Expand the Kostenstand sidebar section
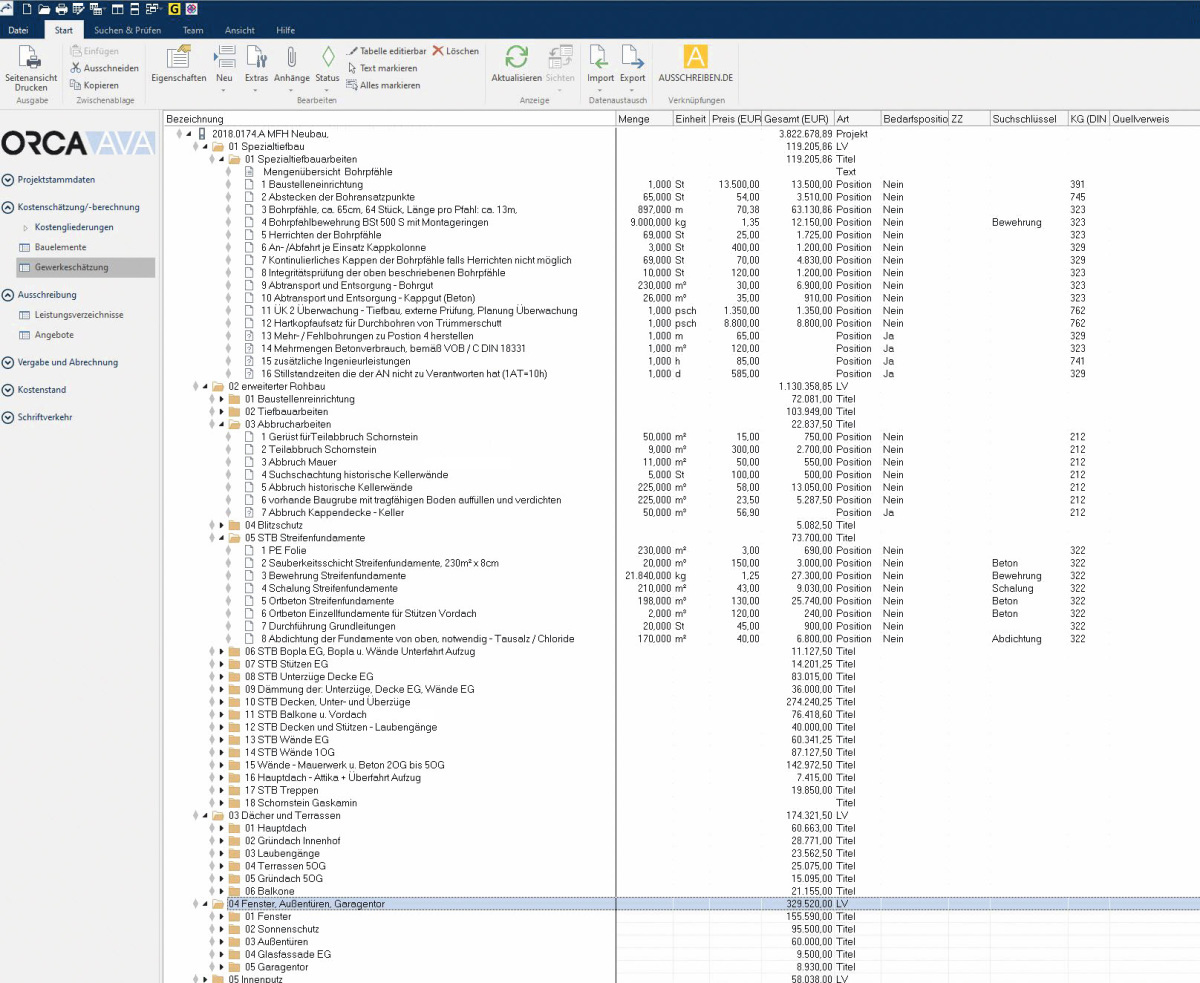 tap(8, 390)
